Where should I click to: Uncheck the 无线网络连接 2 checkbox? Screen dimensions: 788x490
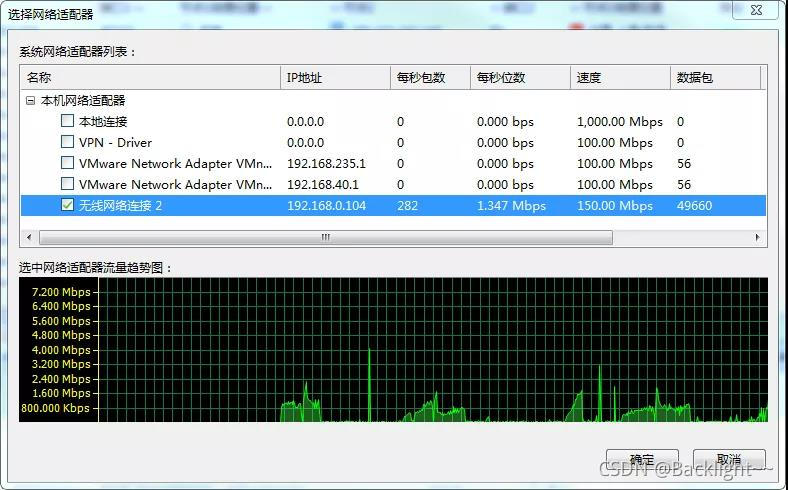[x=67, y=205]
